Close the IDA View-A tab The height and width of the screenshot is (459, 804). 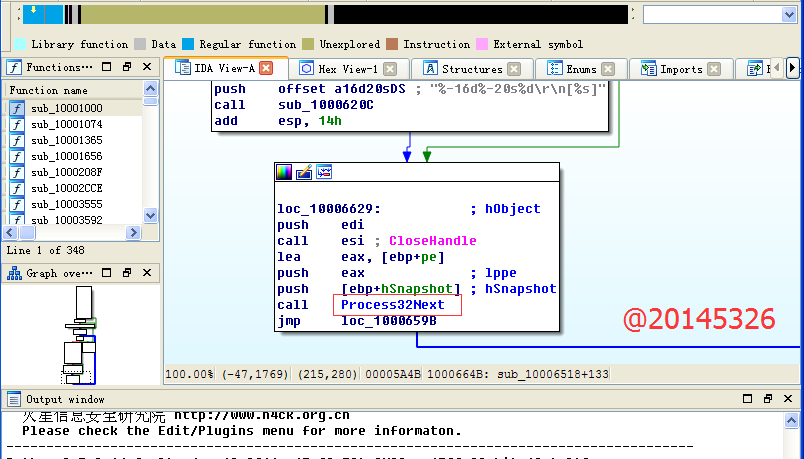coord(266,69)
